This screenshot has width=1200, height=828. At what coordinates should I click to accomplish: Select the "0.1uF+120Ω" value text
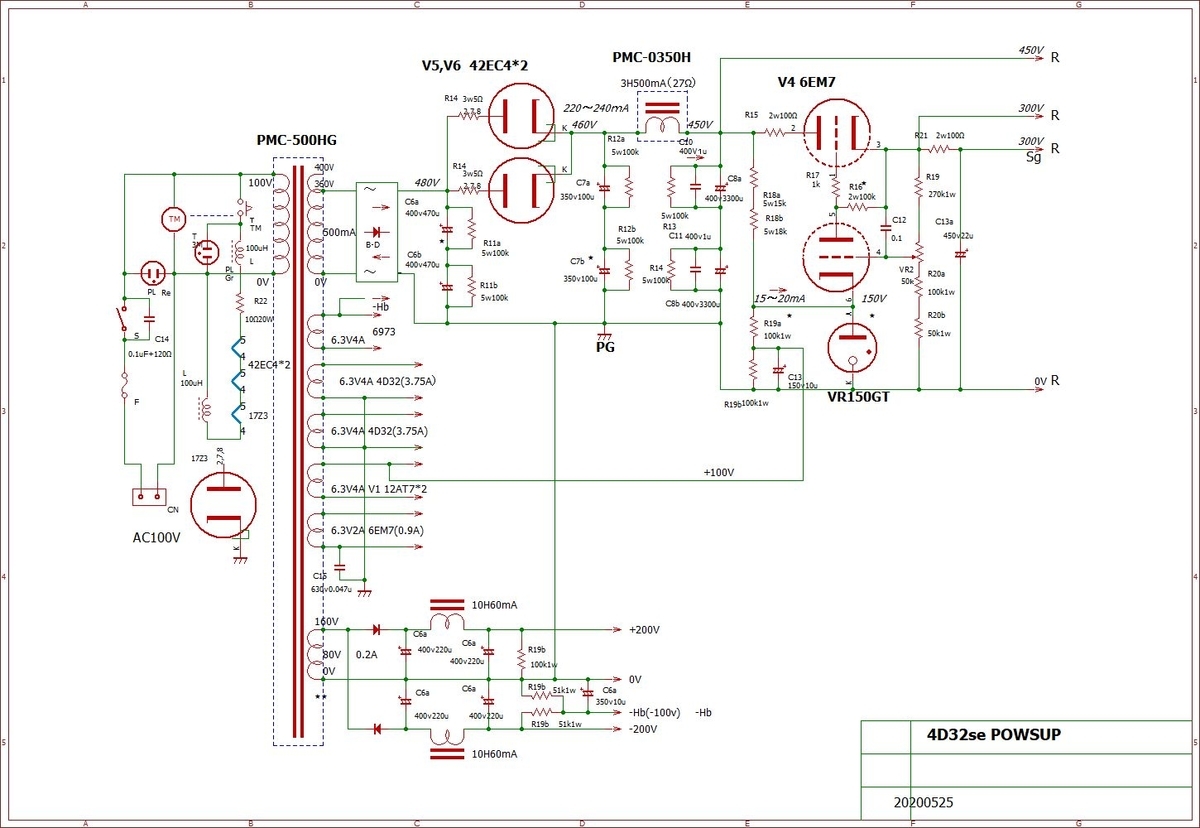[150, 354]
